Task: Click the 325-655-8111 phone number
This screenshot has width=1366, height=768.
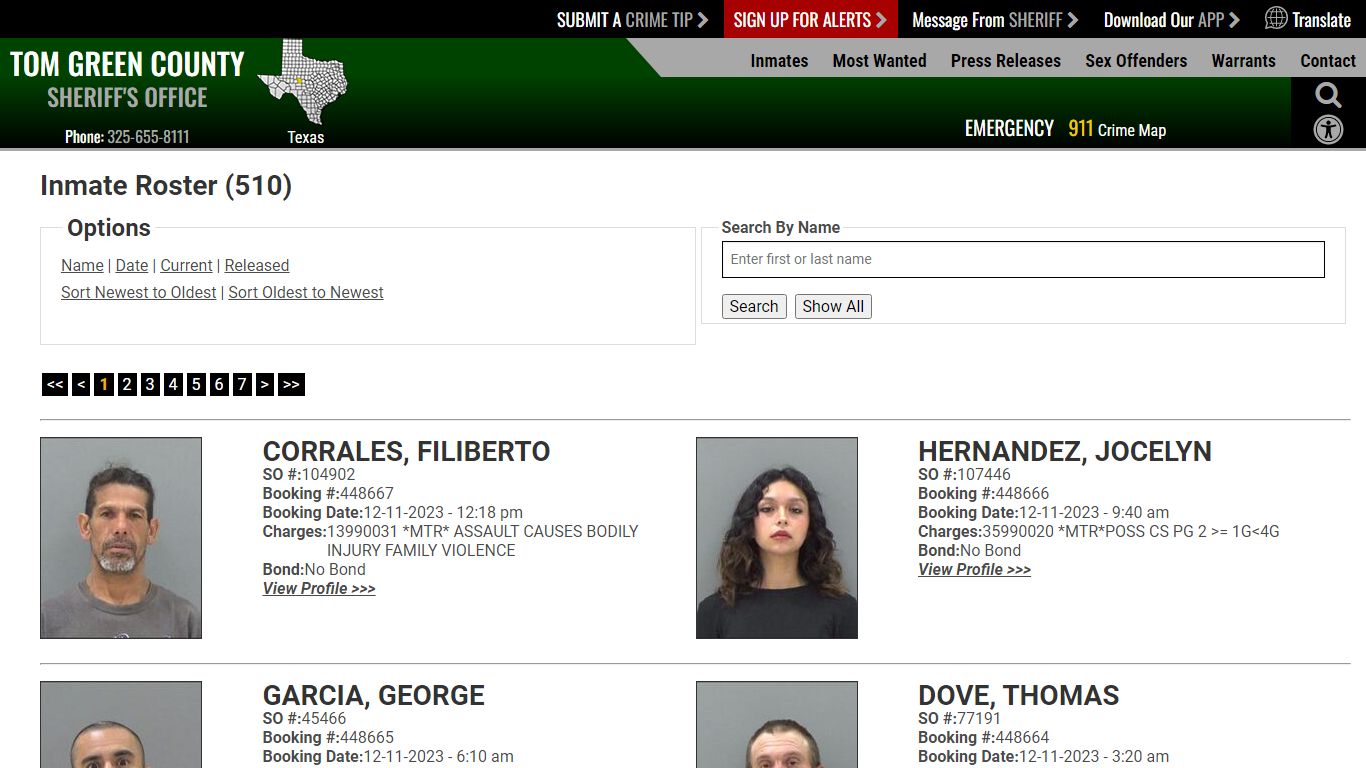Action: tap(148, 137)
